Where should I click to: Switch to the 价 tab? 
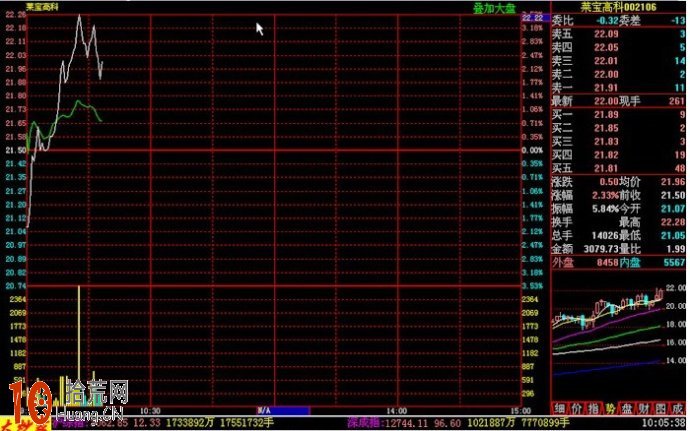[x=576, y=408]
